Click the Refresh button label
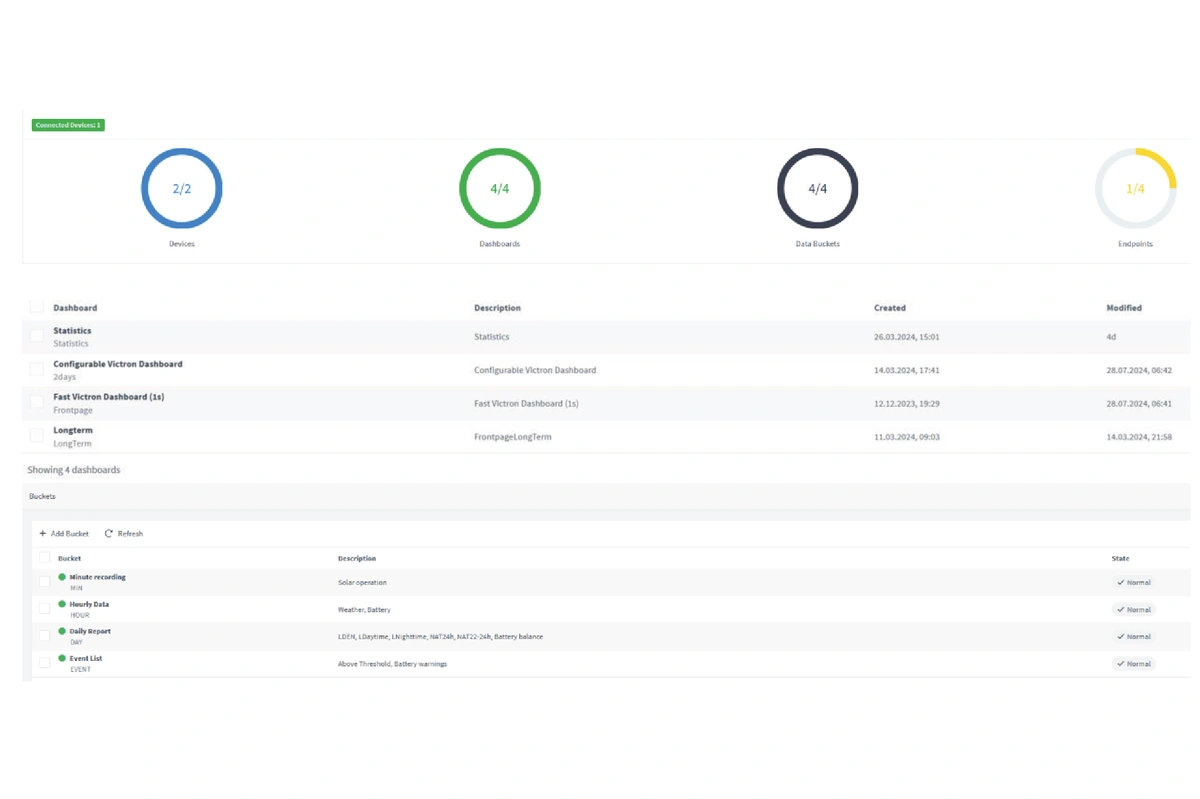 coord(130,534)
